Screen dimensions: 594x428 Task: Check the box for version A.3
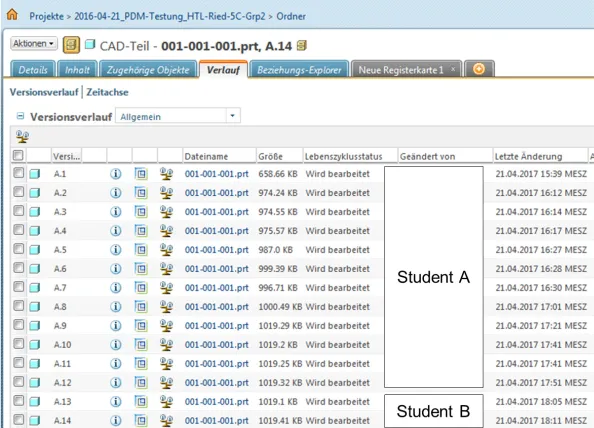click(18, 211)
